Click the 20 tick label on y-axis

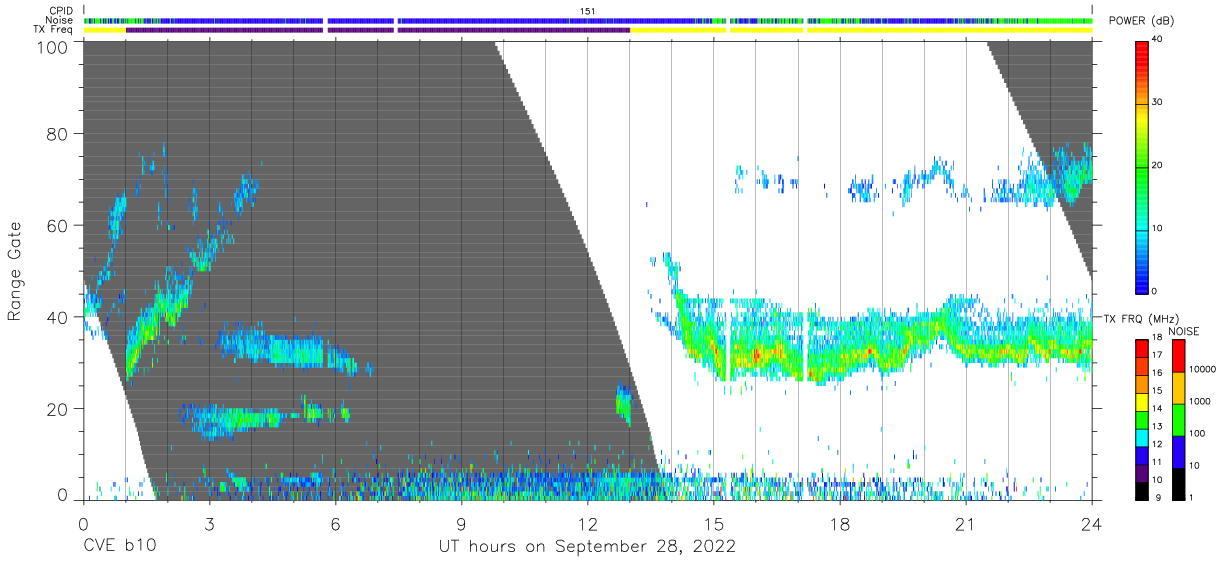click(57, 409)
